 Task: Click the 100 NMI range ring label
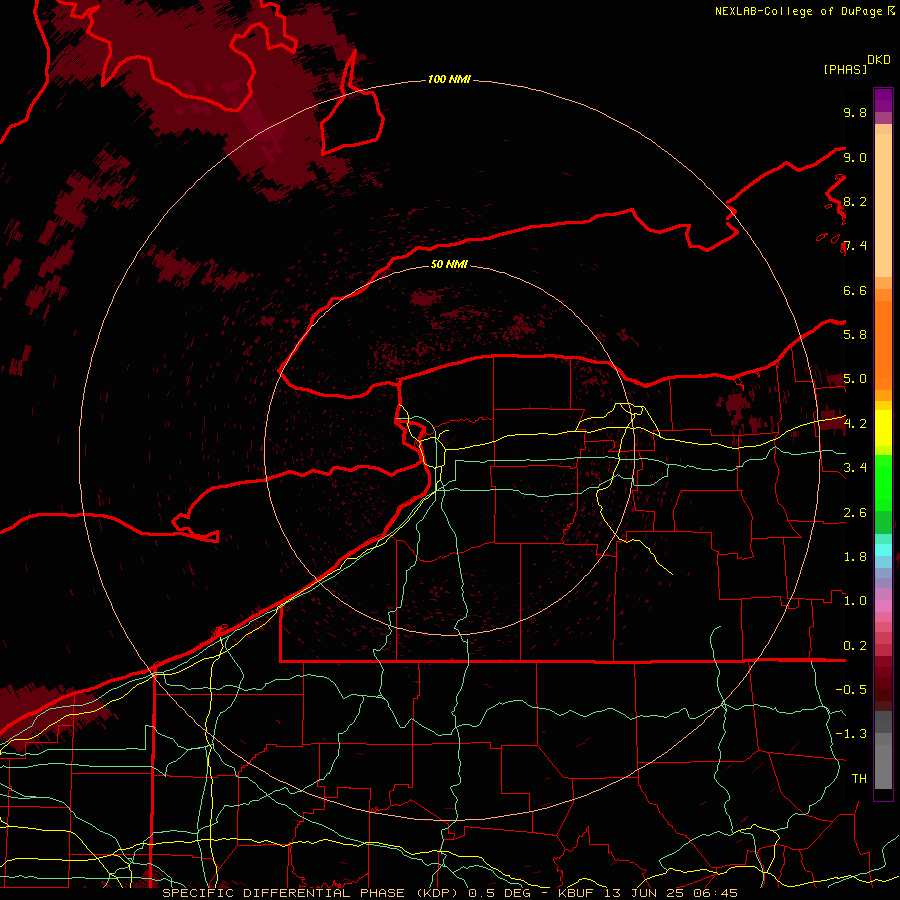(x=449, y=79)
